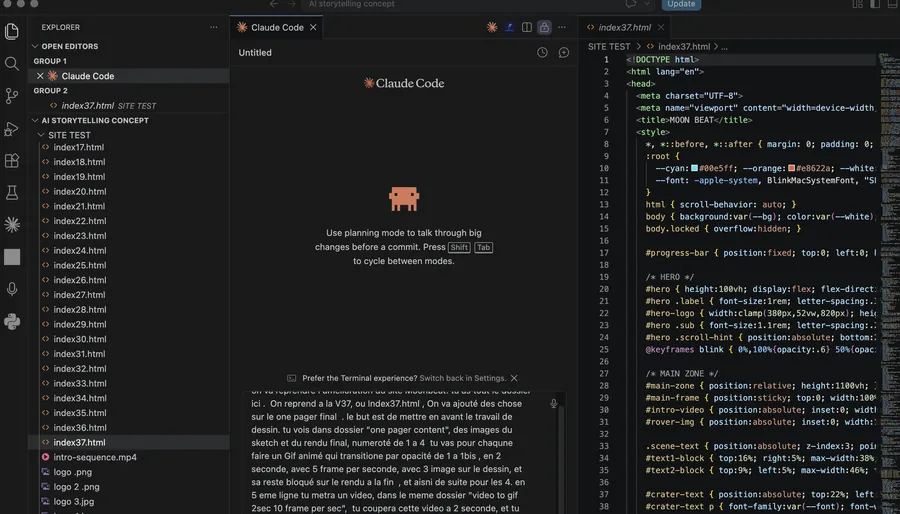Open the Testing flask view
The image size is (900, 514).
click(11, 193)
